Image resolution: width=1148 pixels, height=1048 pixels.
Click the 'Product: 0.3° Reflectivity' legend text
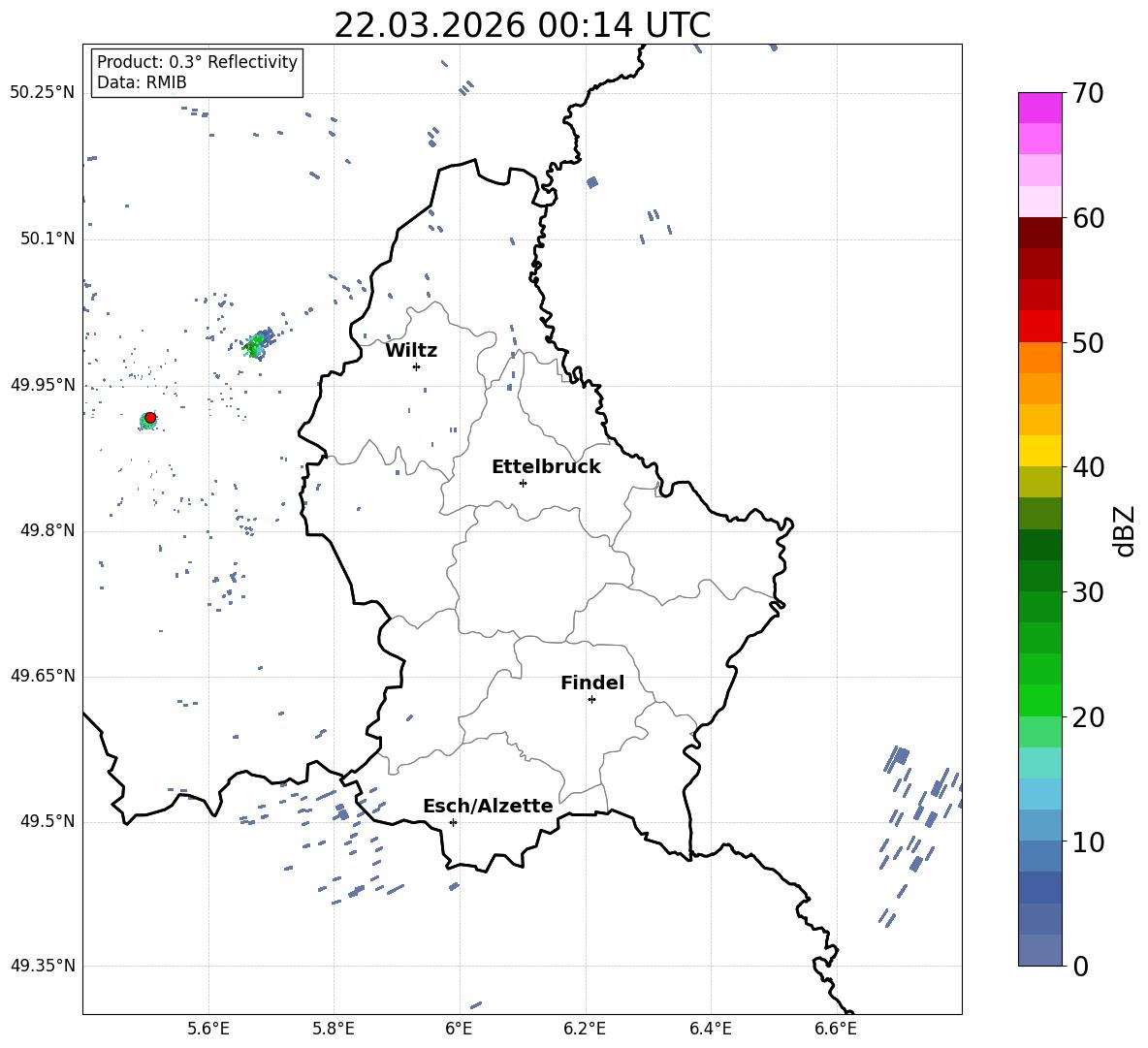click(x=197, y=62)
